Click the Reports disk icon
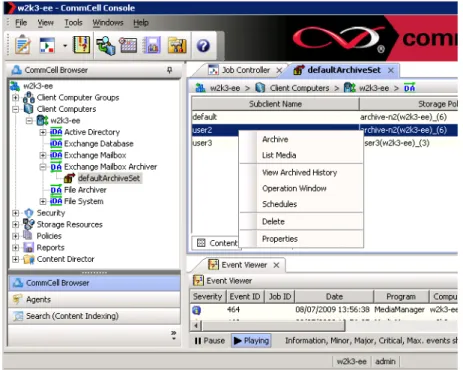Image resolution: width=463 pixels, height=370 pixels. [x=29, y=247]
